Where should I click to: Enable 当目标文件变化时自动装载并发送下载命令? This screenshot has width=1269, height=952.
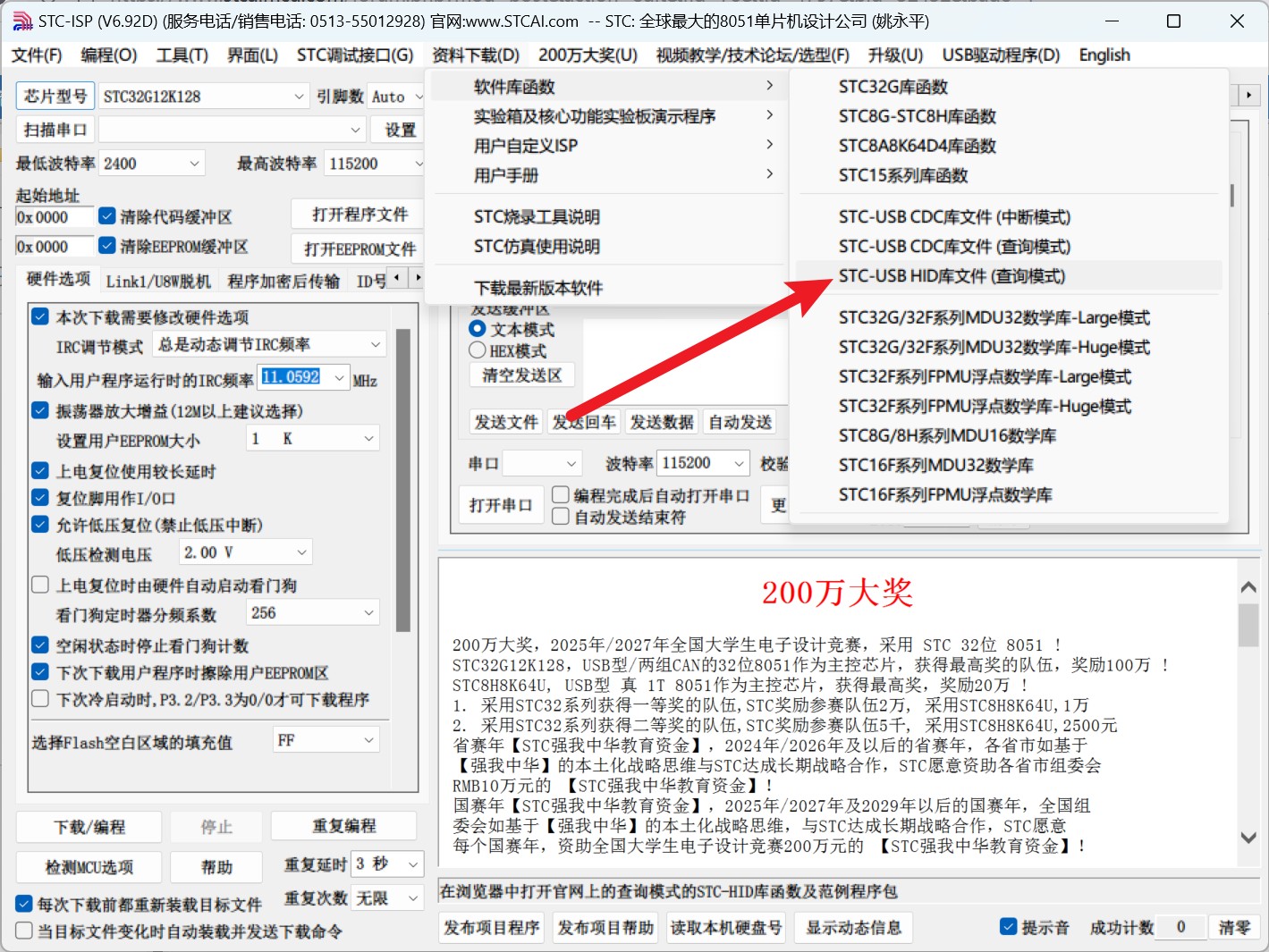[x=24, y=931]
